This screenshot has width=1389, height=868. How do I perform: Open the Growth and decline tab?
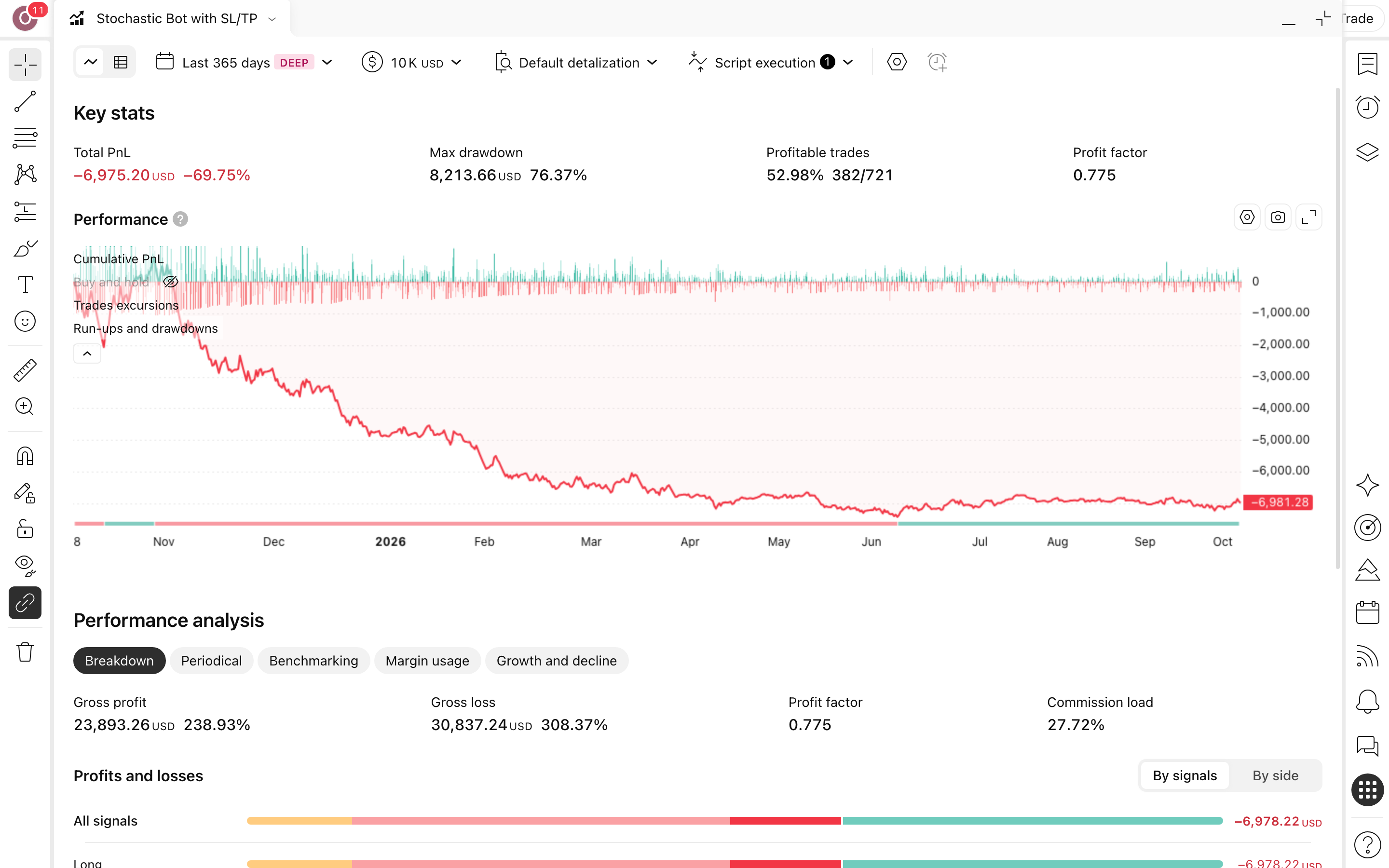tap(556, 661)
